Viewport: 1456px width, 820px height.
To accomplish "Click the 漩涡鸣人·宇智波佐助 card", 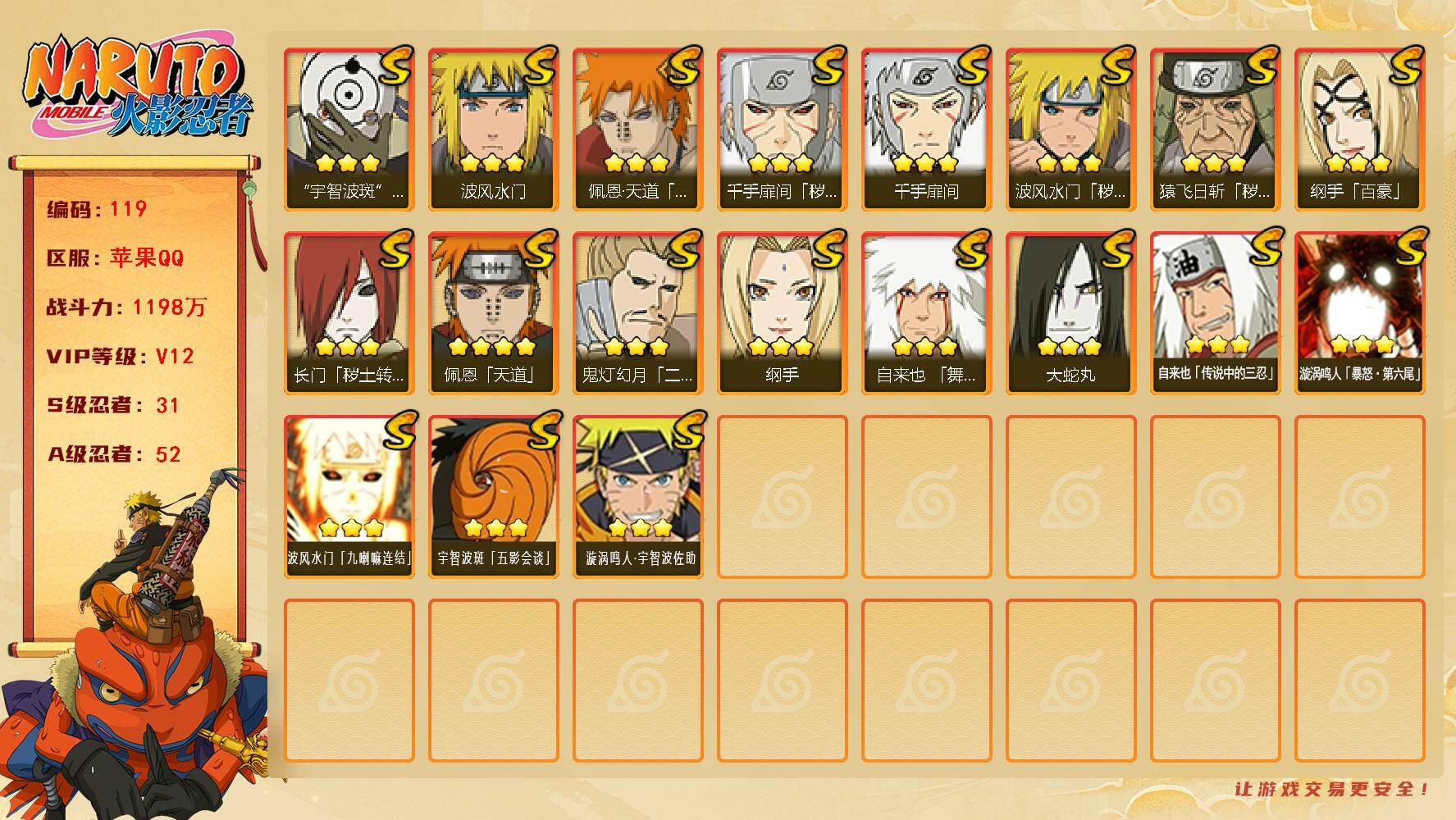I will 637,497.
